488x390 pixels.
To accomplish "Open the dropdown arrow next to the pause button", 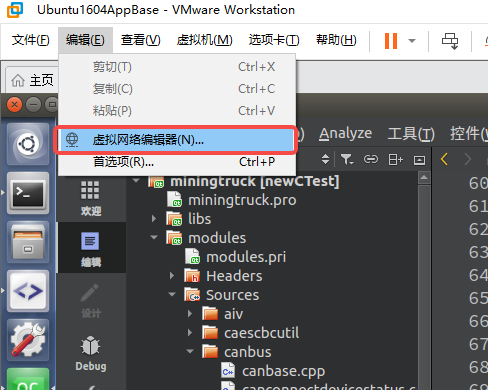I will coord(412,41).
